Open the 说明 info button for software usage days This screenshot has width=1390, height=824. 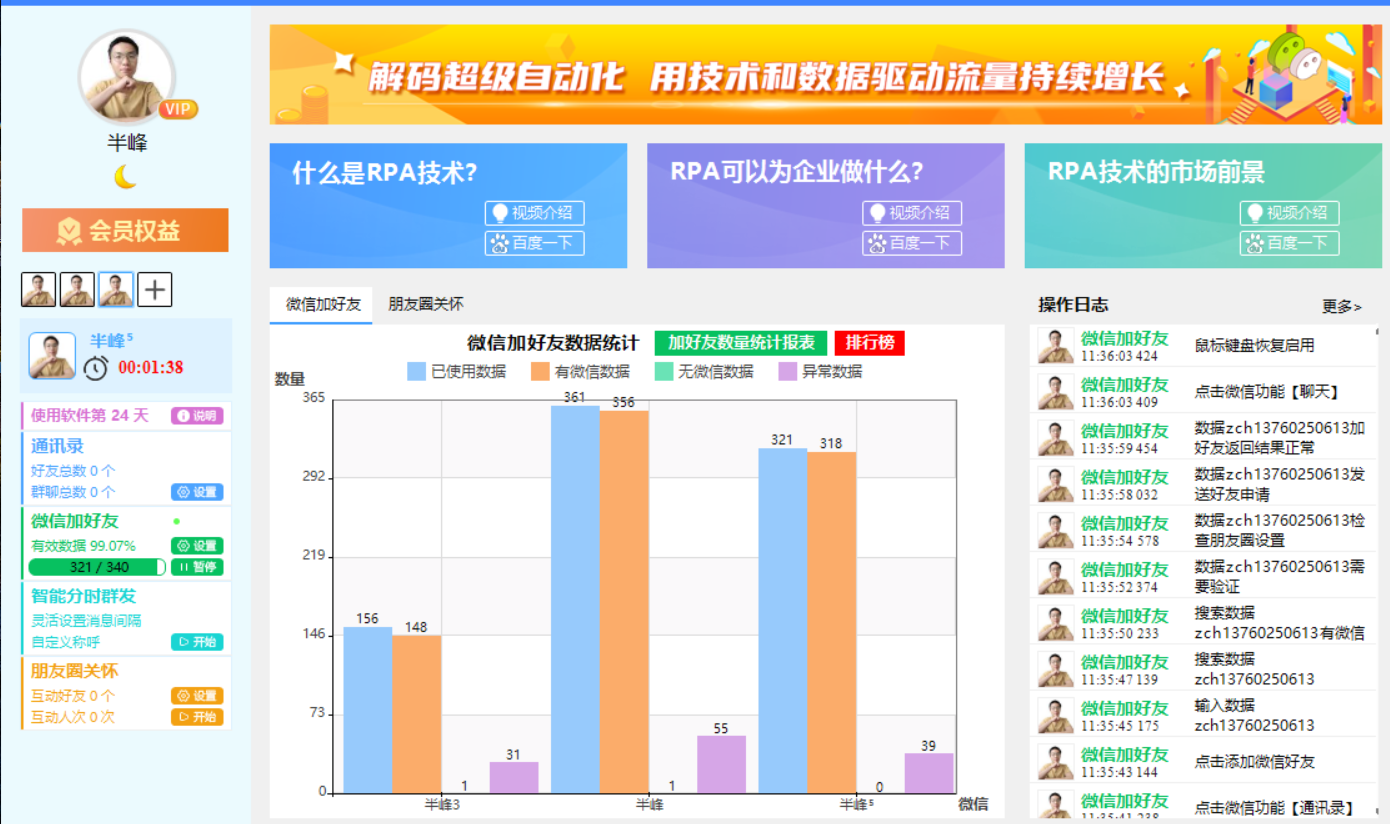[x=197, y=416]
